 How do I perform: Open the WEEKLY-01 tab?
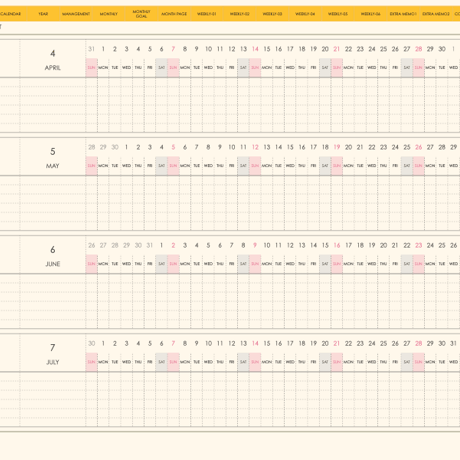coord(207,14)
